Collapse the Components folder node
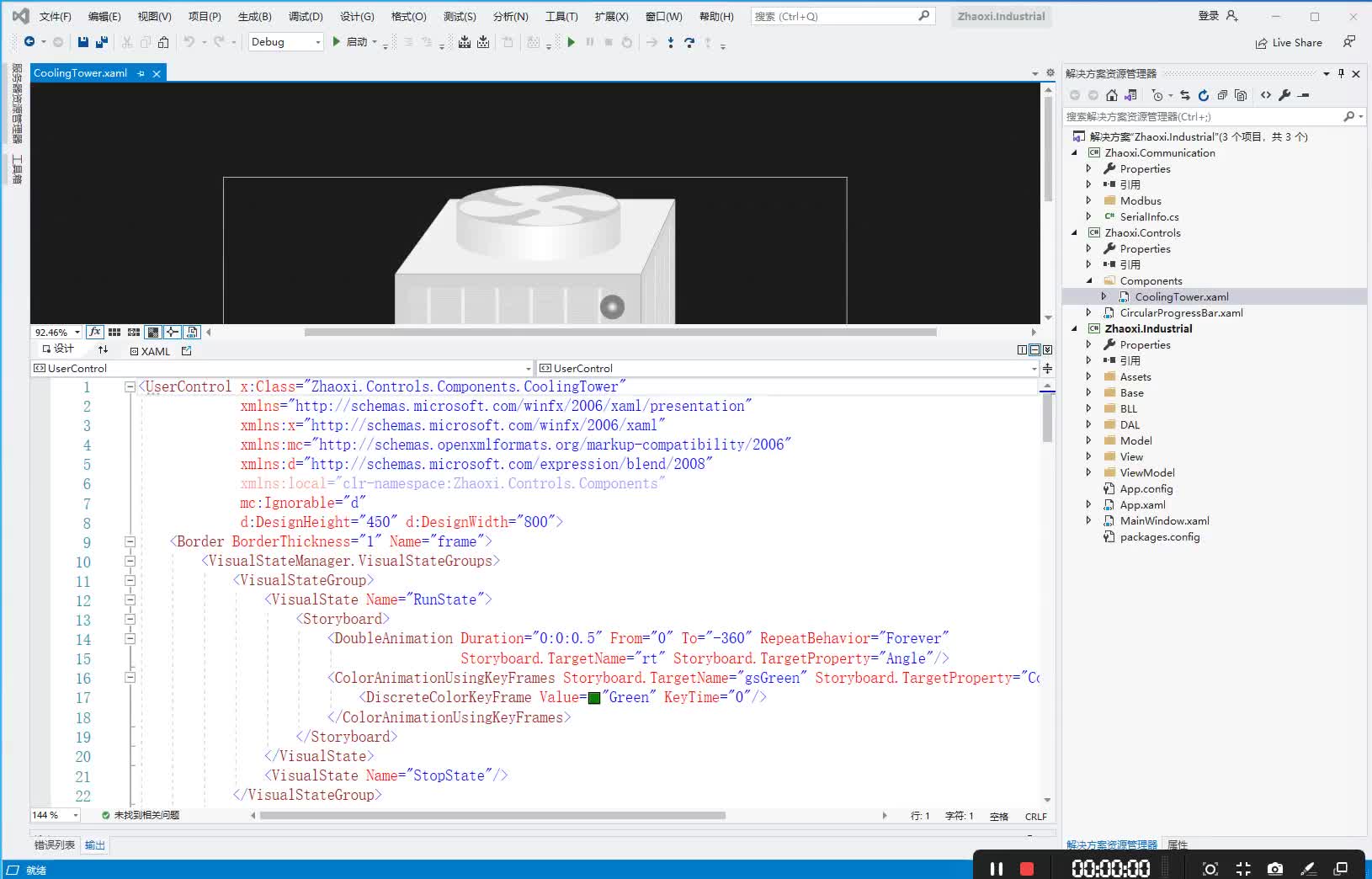The image size is (1372, 879). [1089, 280]
